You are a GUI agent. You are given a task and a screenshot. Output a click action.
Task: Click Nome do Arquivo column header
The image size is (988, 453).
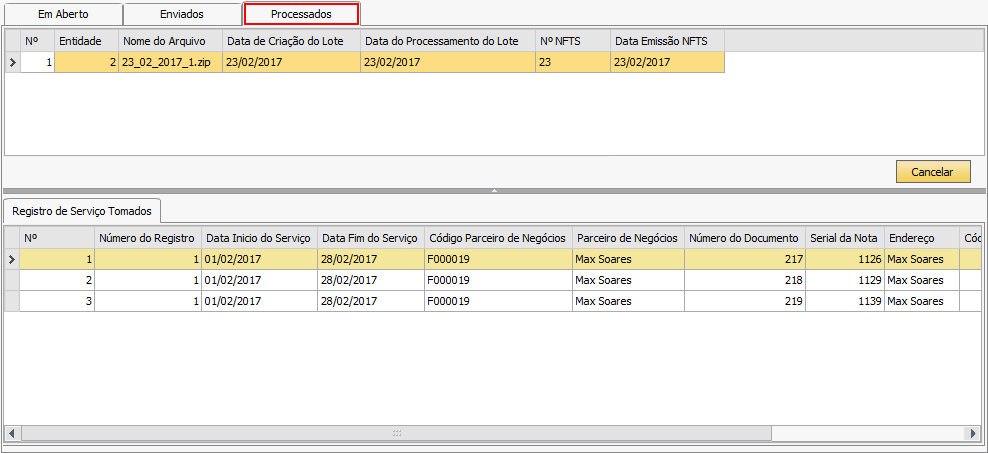click(170, 42)
